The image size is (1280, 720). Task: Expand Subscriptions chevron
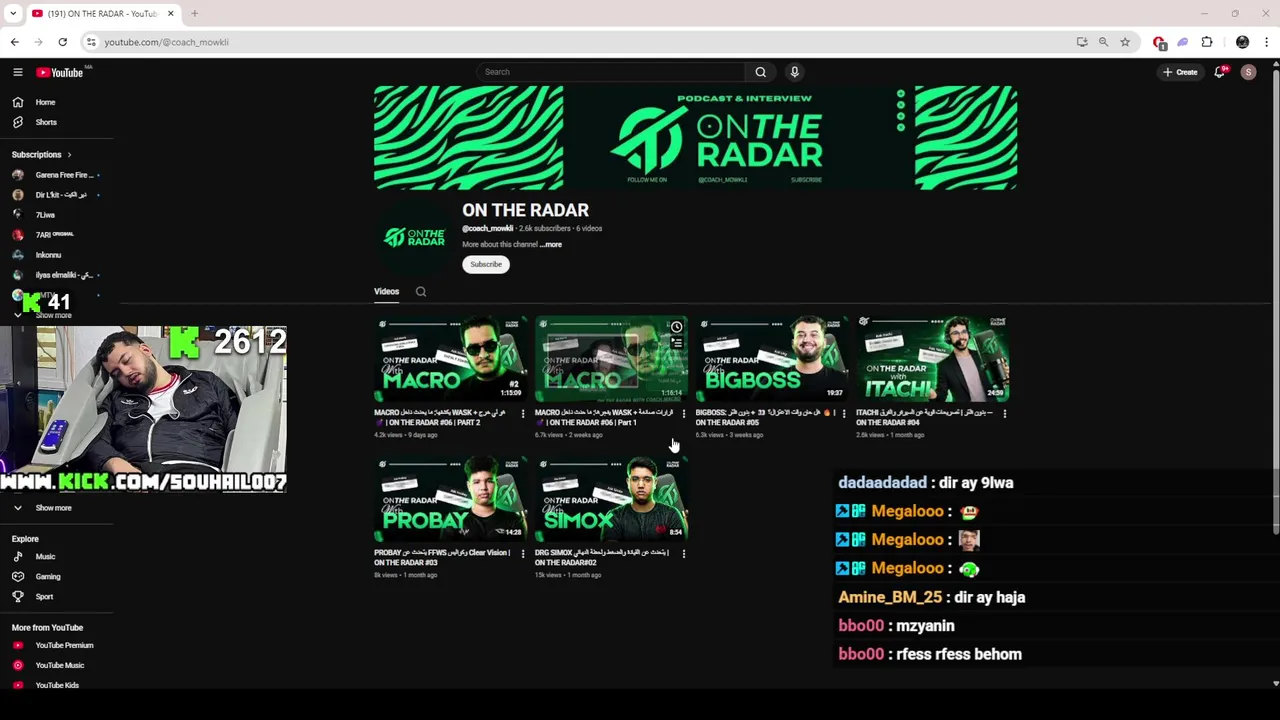point(69,155)
